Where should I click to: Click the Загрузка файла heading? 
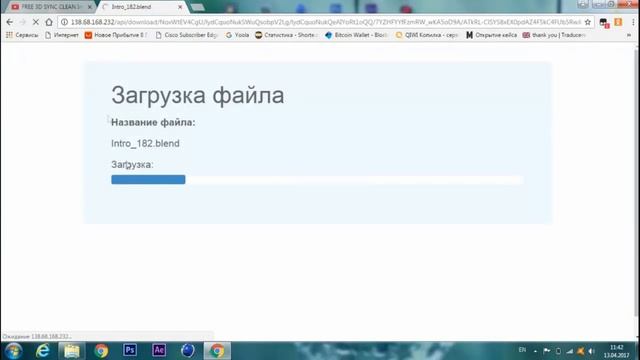tap(198, 96)
